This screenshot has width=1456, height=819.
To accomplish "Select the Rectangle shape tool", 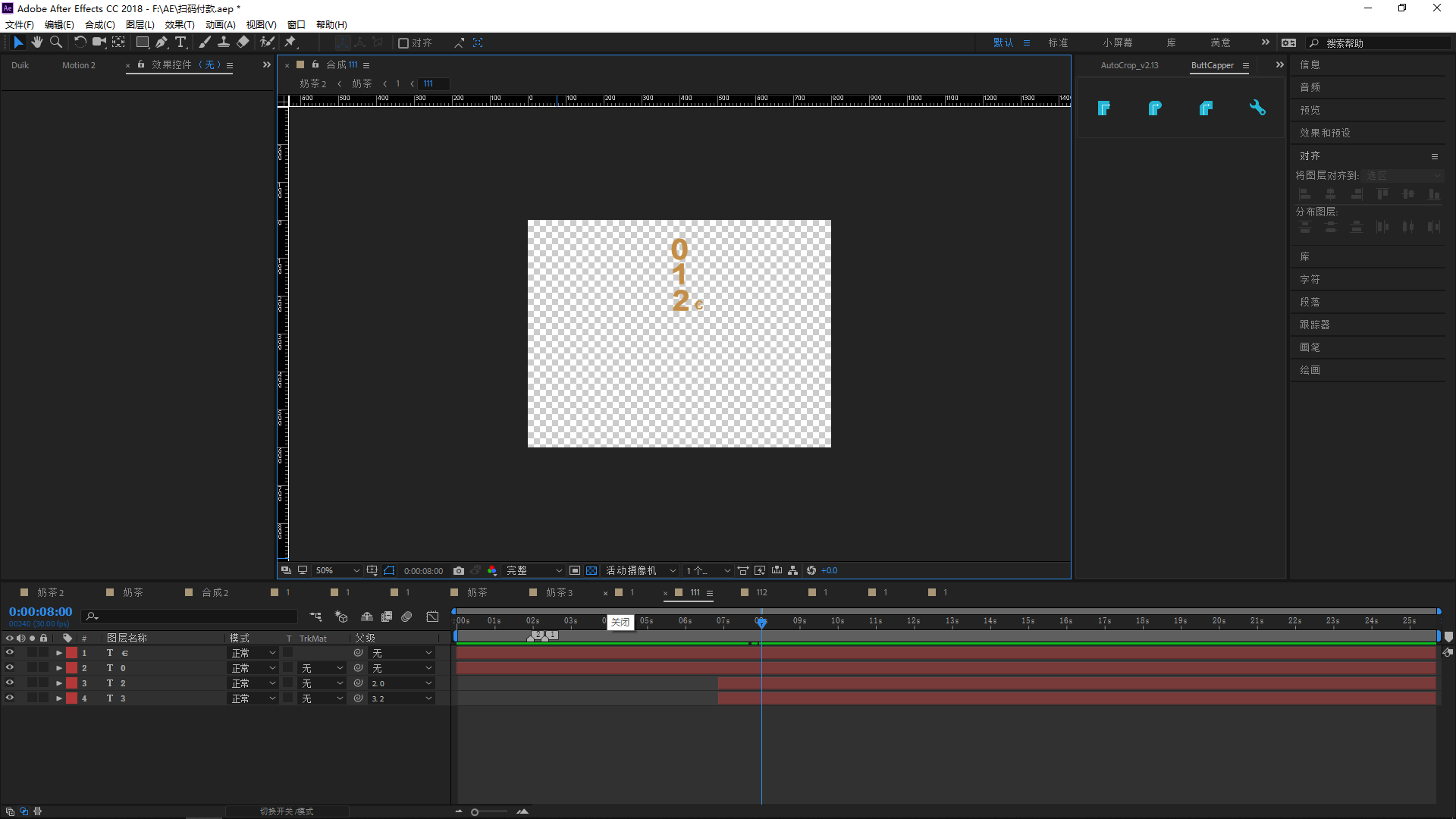I will 142,42.
